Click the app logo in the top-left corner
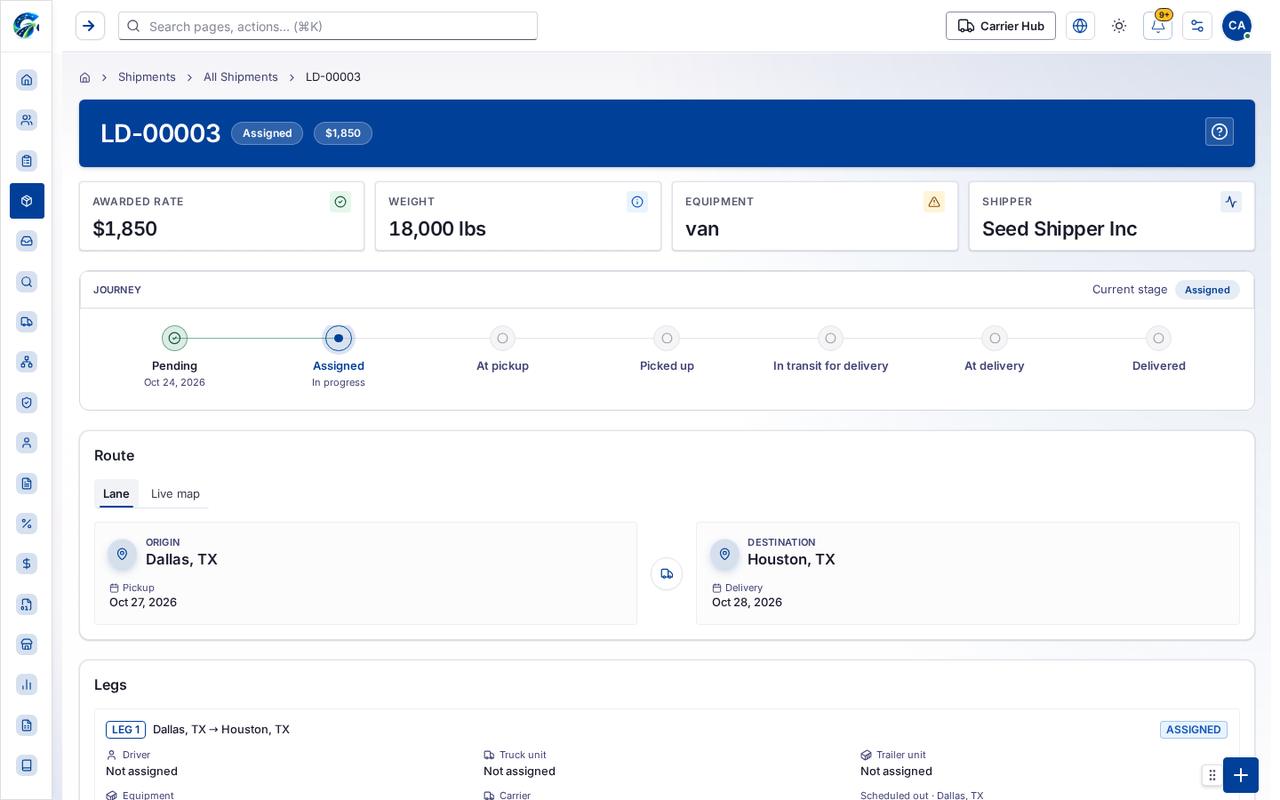 [x=26, y=25]
